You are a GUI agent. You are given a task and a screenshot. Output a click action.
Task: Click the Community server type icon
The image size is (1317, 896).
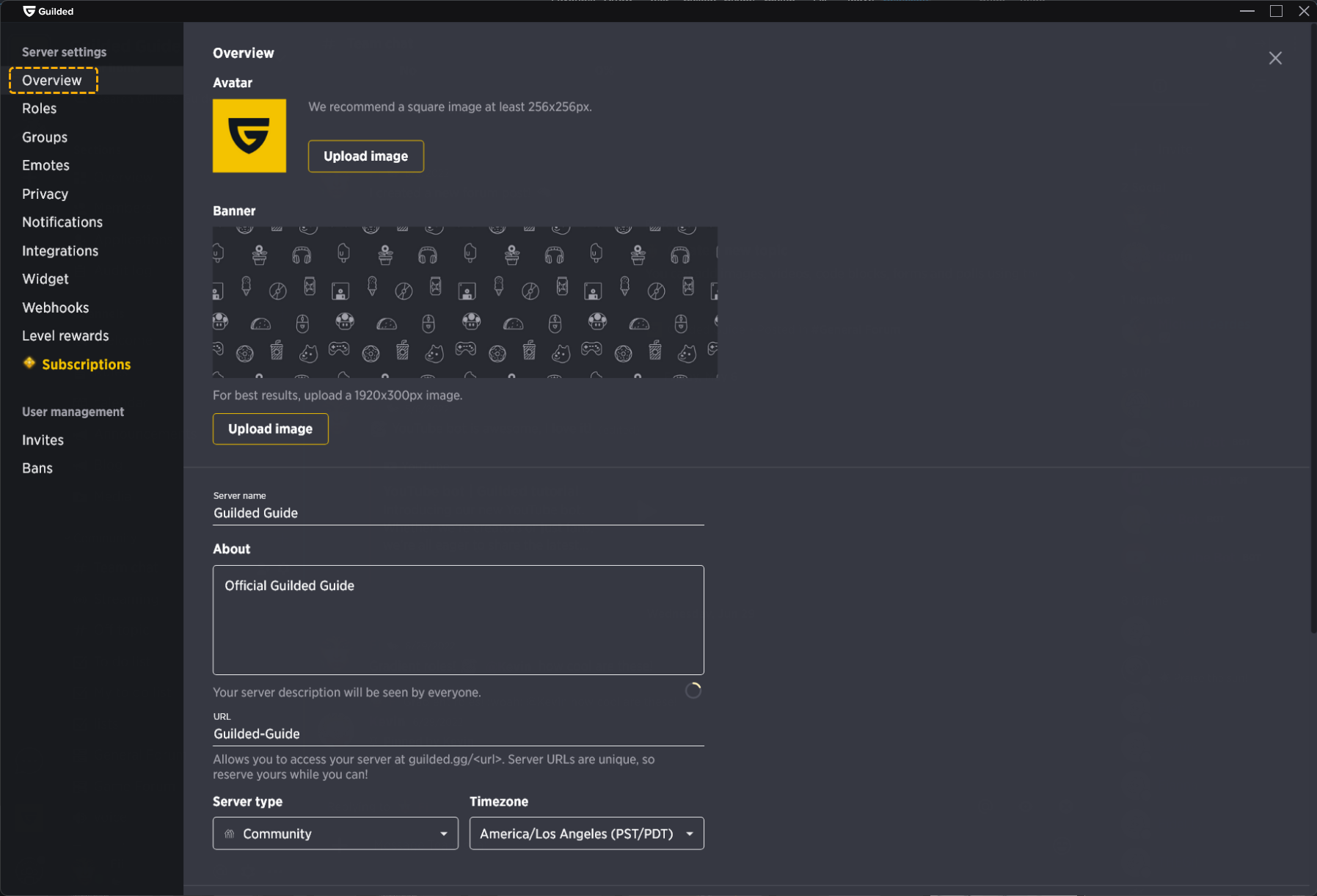[230, 834]
